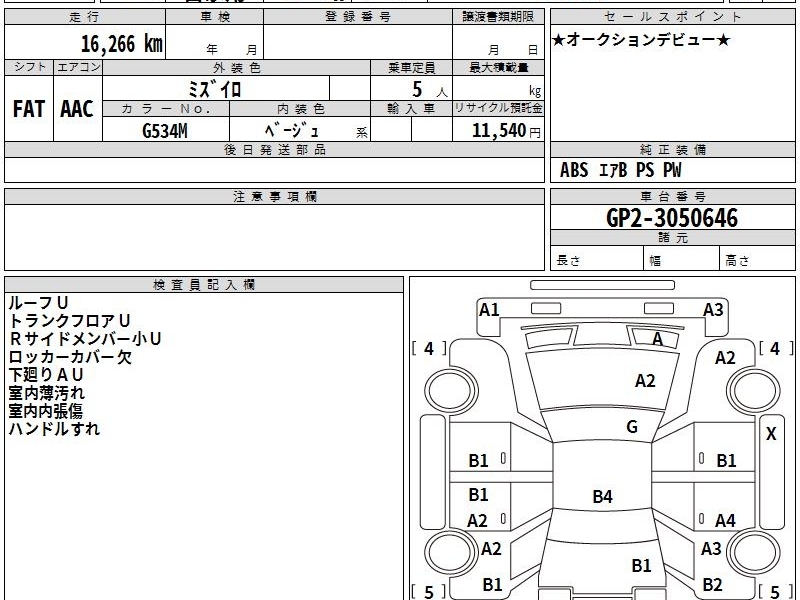
Task: Select the AAC air conditioner value
Action: [x=77, y=109]
